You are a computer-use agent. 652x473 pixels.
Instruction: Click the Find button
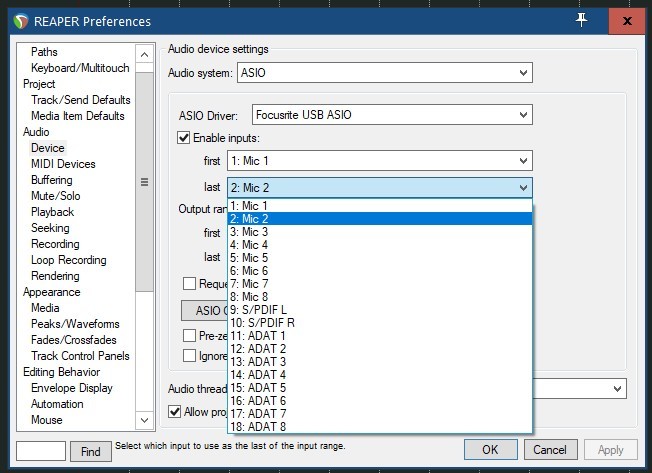pos(90,451)
